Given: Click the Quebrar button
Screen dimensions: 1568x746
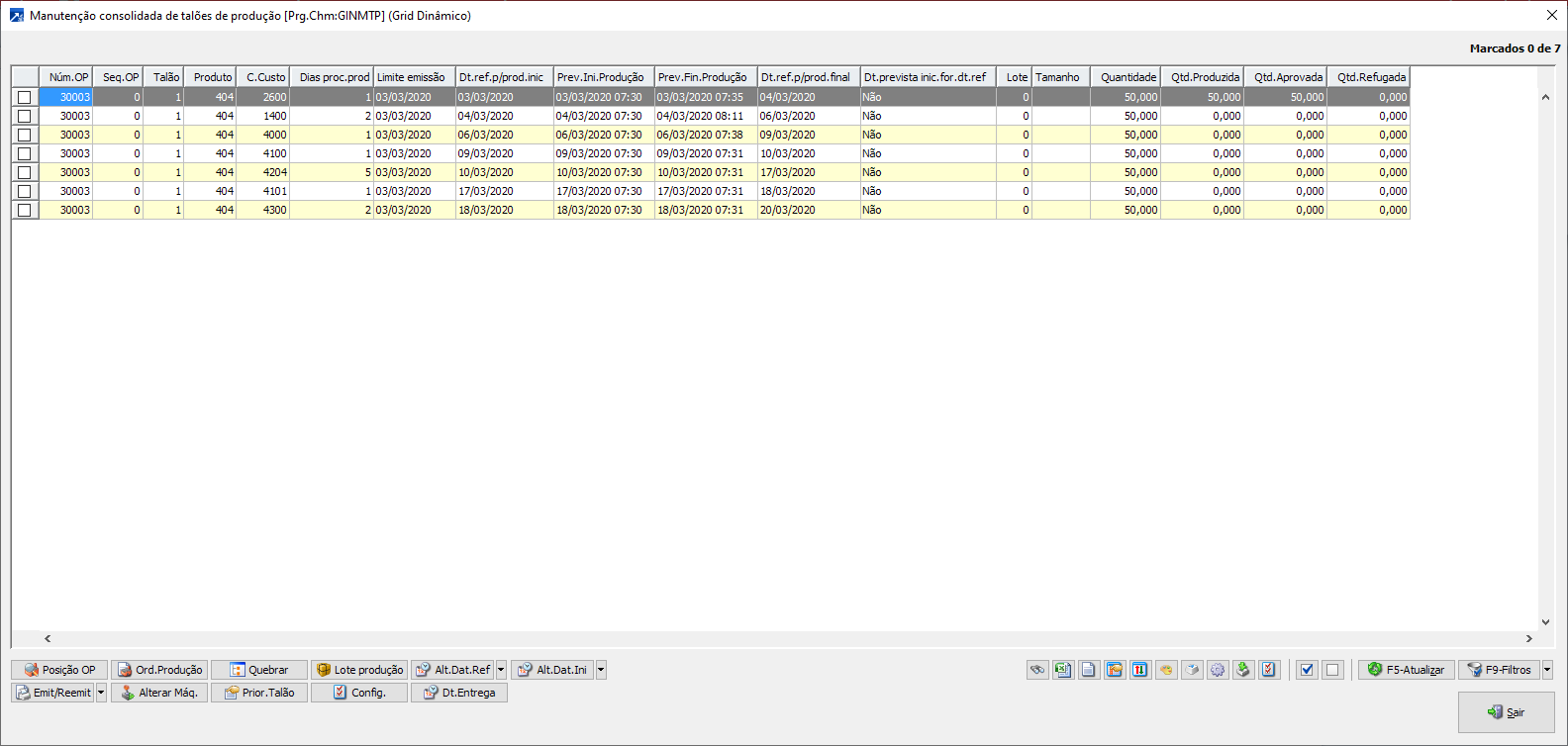Looking at the screenshot, I should pyautogui.click(x=259, y=670).
